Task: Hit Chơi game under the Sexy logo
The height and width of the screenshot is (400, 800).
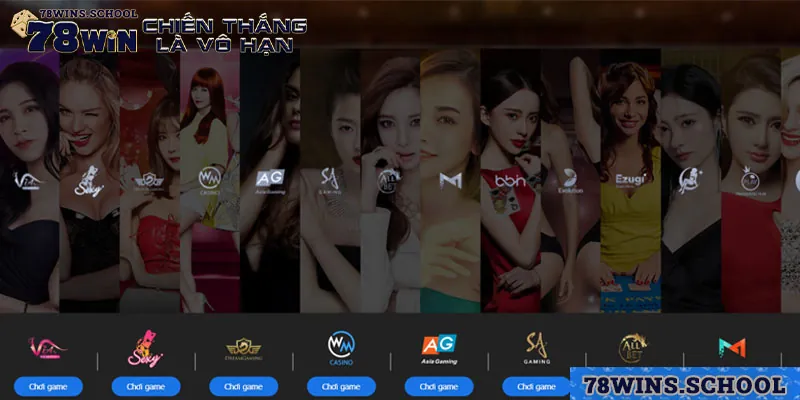Action: click(146, 386)
